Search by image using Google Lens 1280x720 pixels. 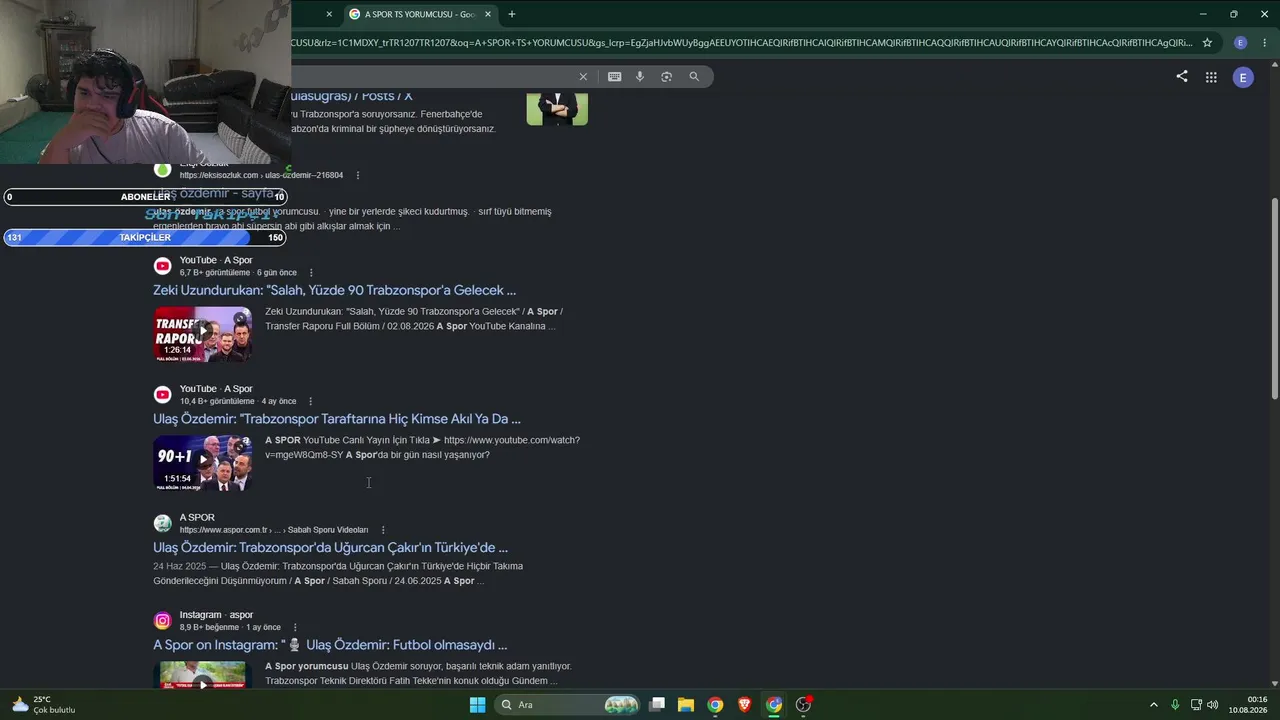666,77
